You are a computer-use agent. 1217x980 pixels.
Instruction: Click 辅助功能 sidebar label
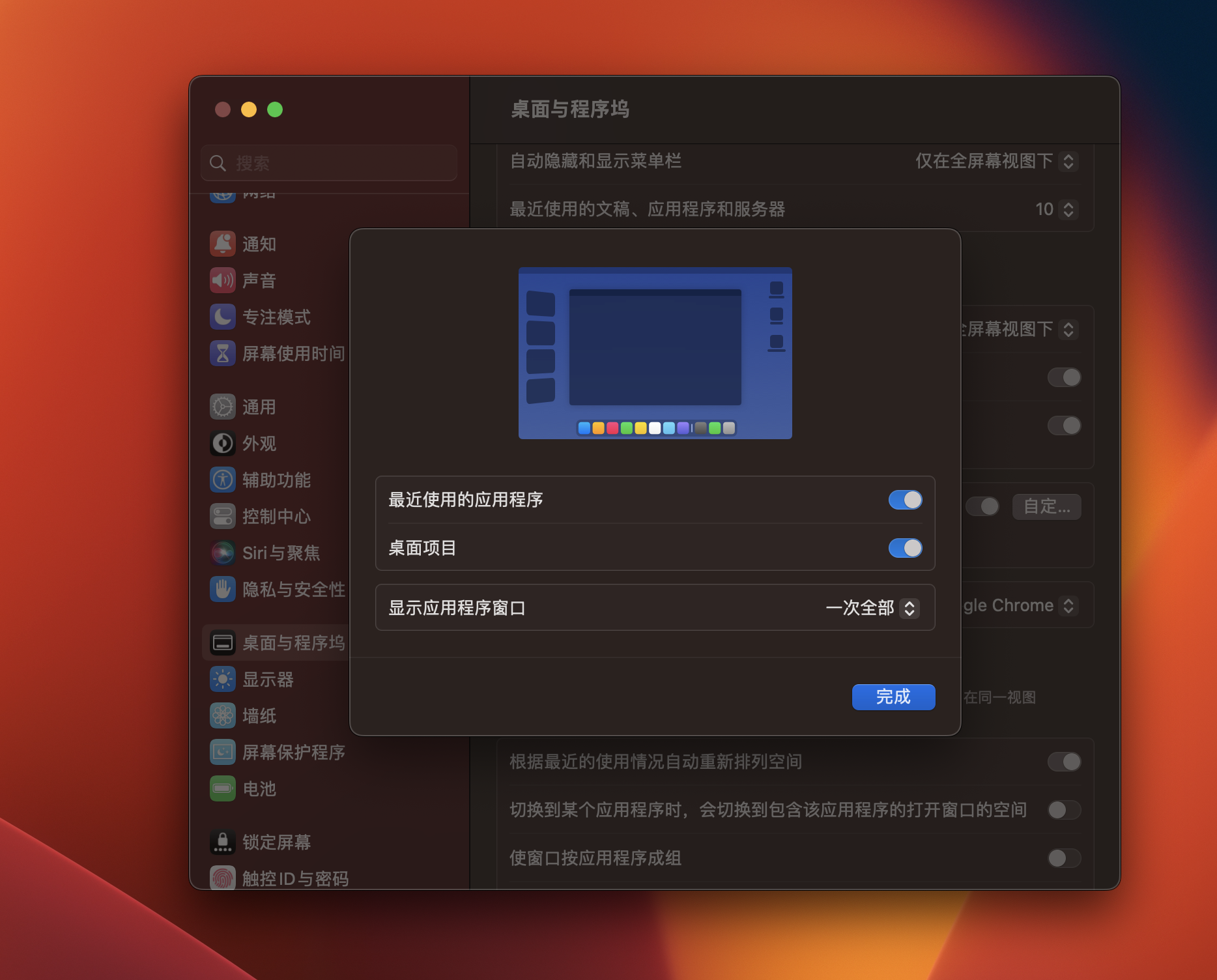click(x=276, y=480)
